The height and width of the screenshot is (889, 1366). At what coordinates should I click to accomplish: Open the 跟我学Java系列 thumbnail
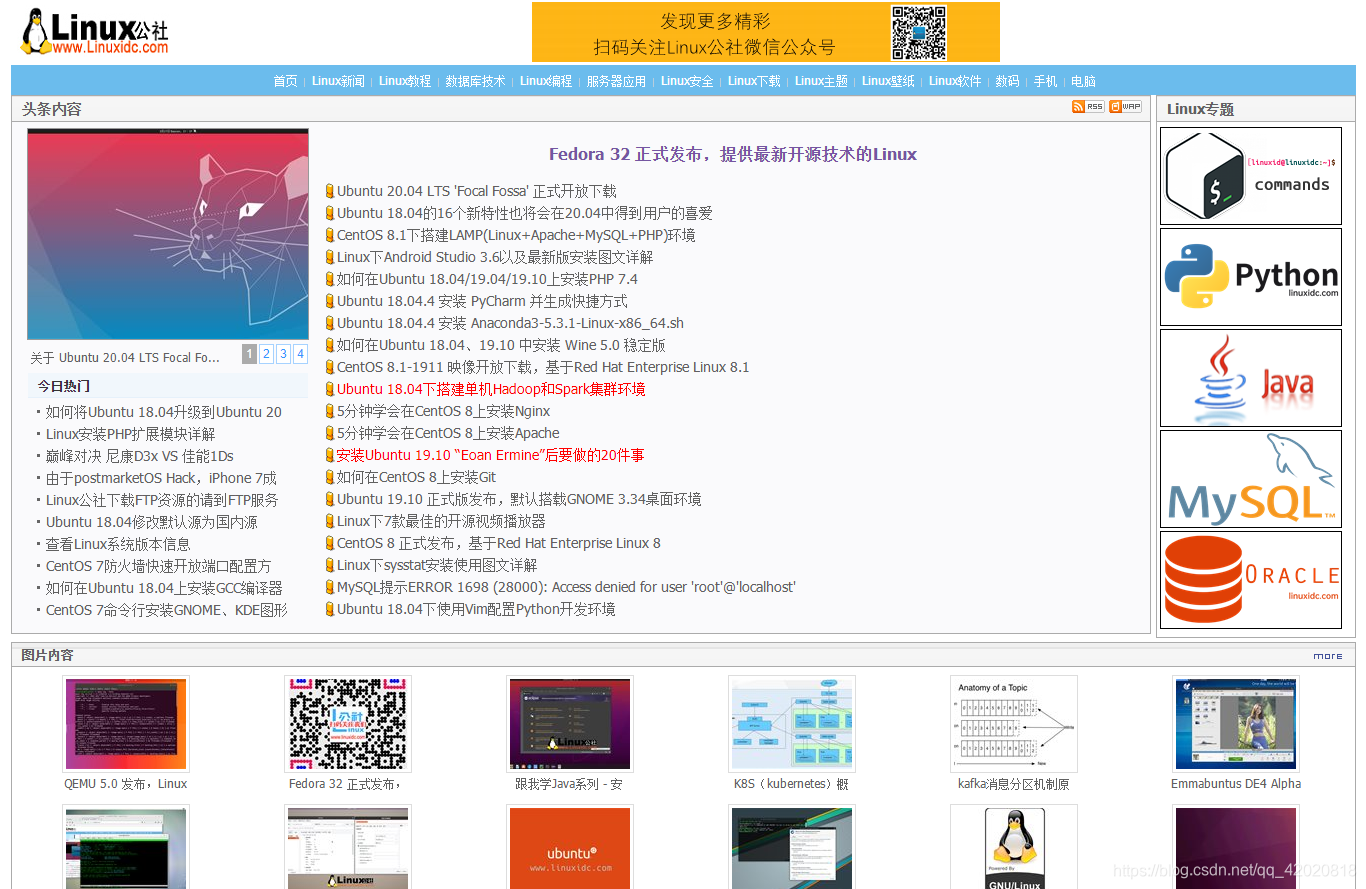pos(569,724)
